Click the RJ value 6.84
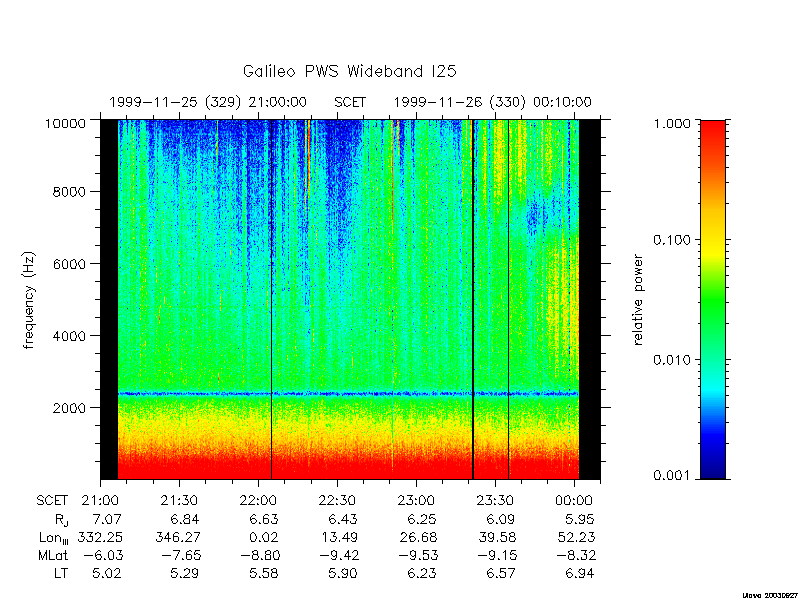 click(185, 519)
